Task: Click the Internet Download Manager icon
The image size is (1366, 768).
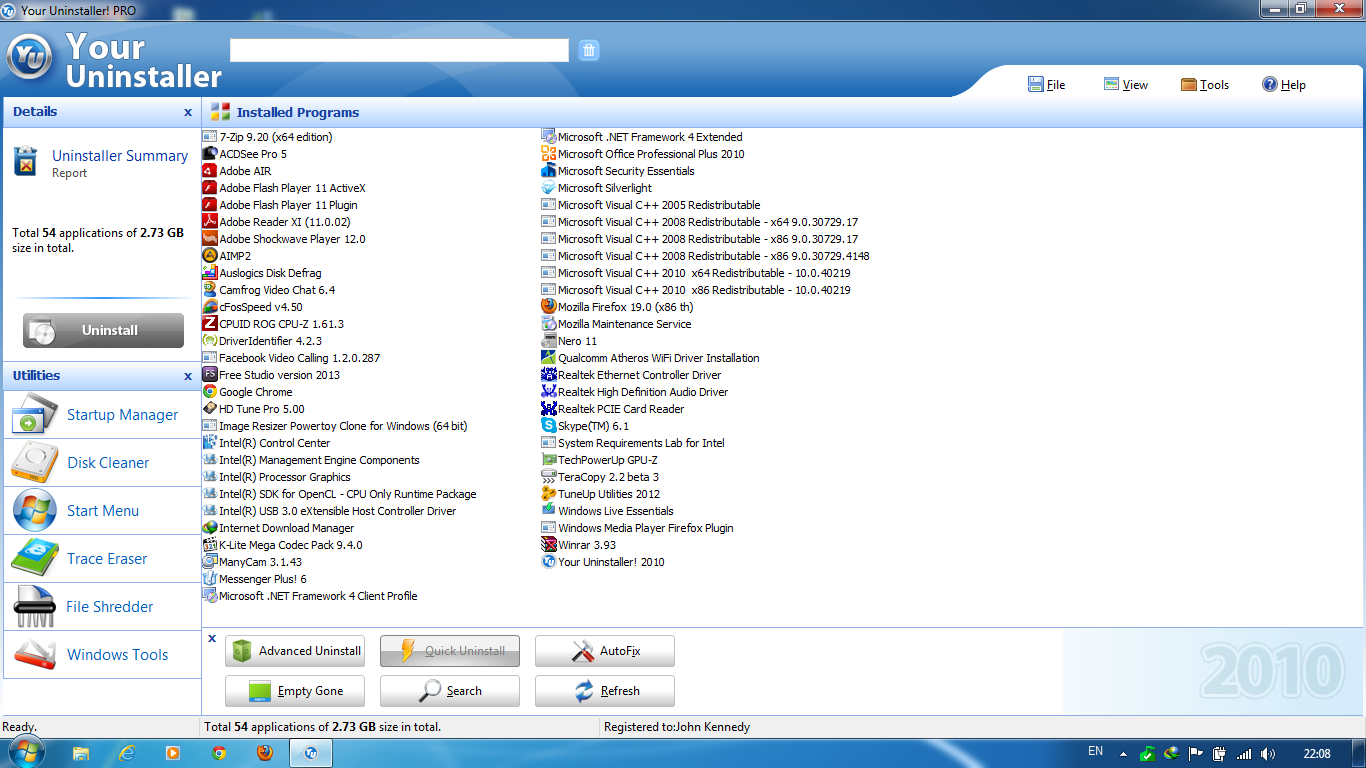Action: coord(210,528)
